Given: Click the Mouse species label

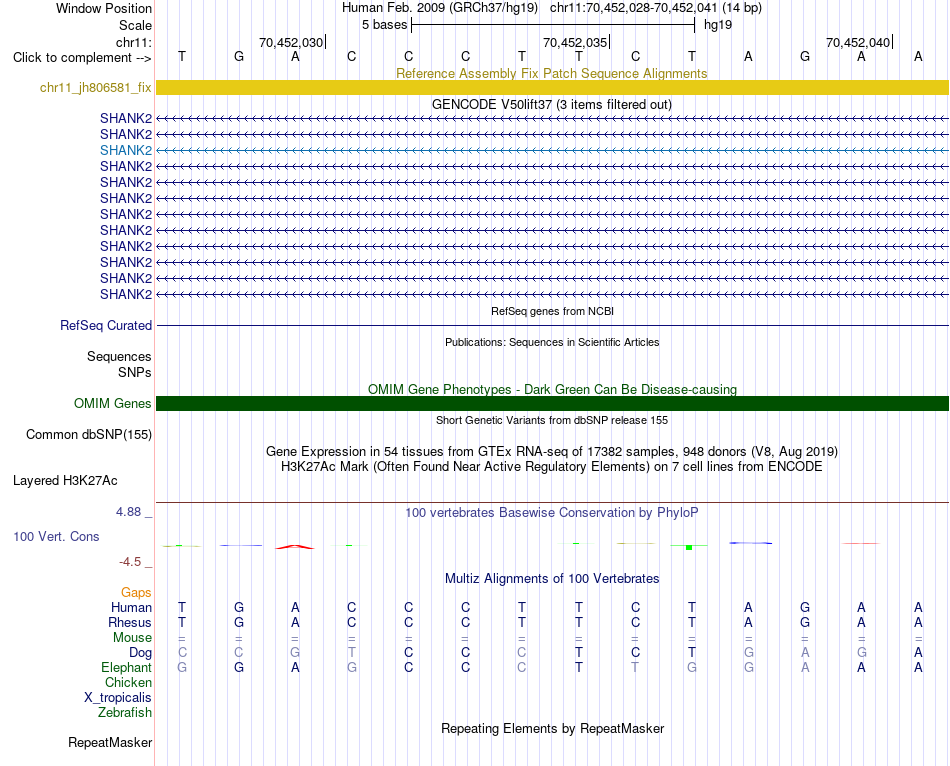Looking at the screenshot, I should tap(132, 638).
